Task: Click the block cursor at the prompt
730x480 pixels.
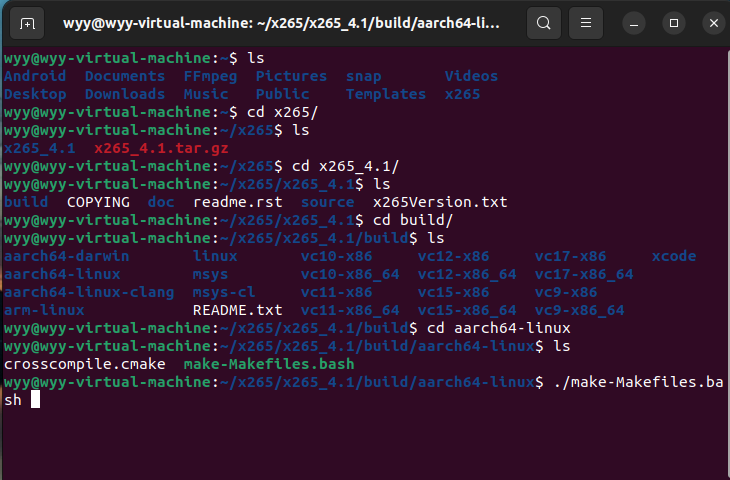Action: [35, 400]
